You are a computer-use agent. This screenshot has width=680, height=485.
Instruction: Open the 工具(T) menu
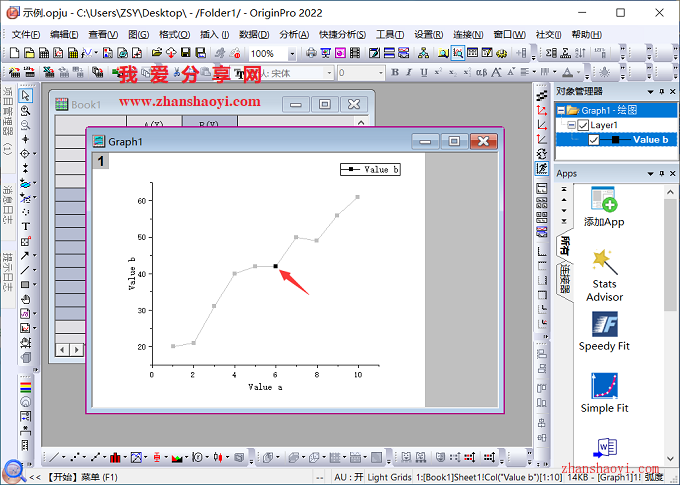[389, 35]
